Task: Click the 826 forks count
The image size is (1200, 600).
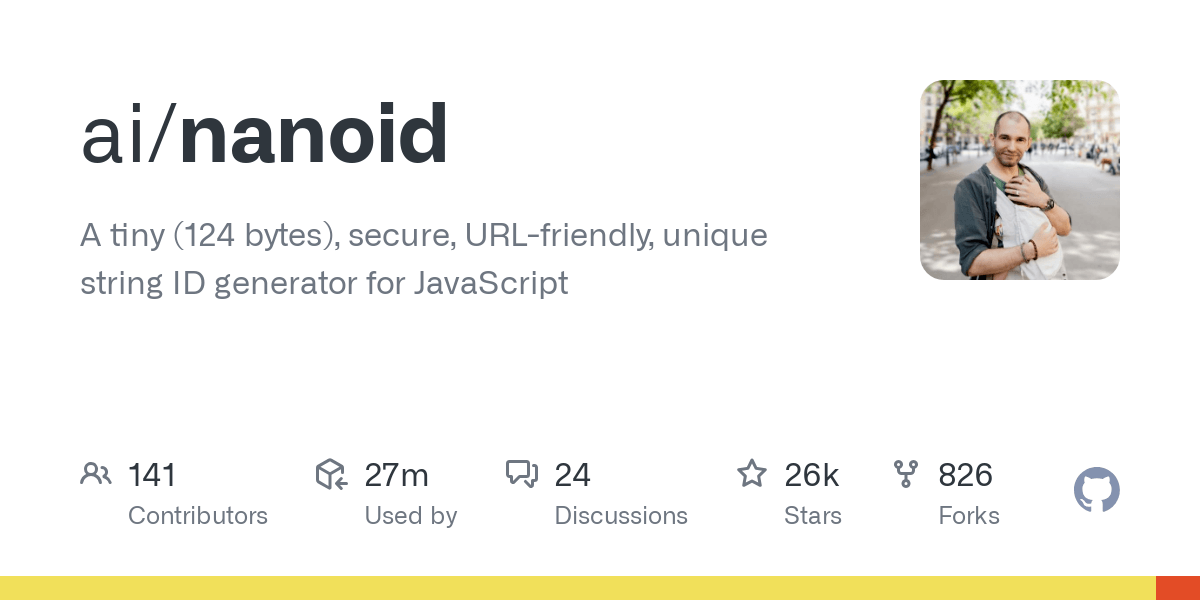Action: point(965,475)
